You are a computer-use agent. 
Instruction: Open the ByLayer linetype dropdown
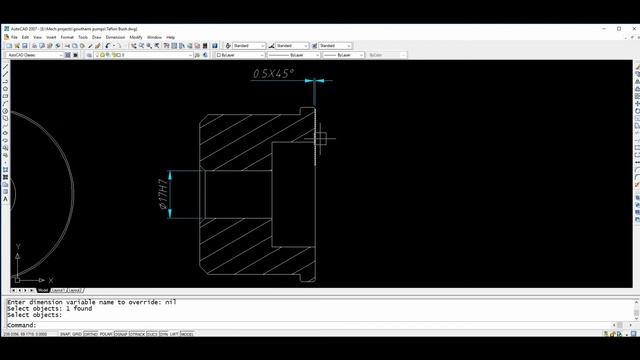(x=294, y=55)
